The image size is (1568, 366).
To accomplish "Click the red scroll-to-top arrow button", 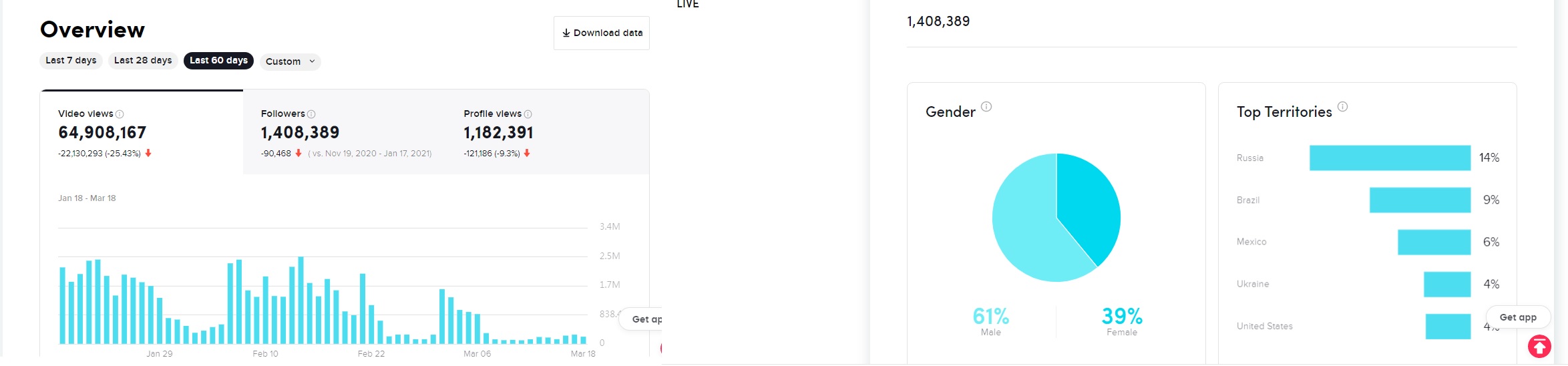I will (x=1539, y=346).
